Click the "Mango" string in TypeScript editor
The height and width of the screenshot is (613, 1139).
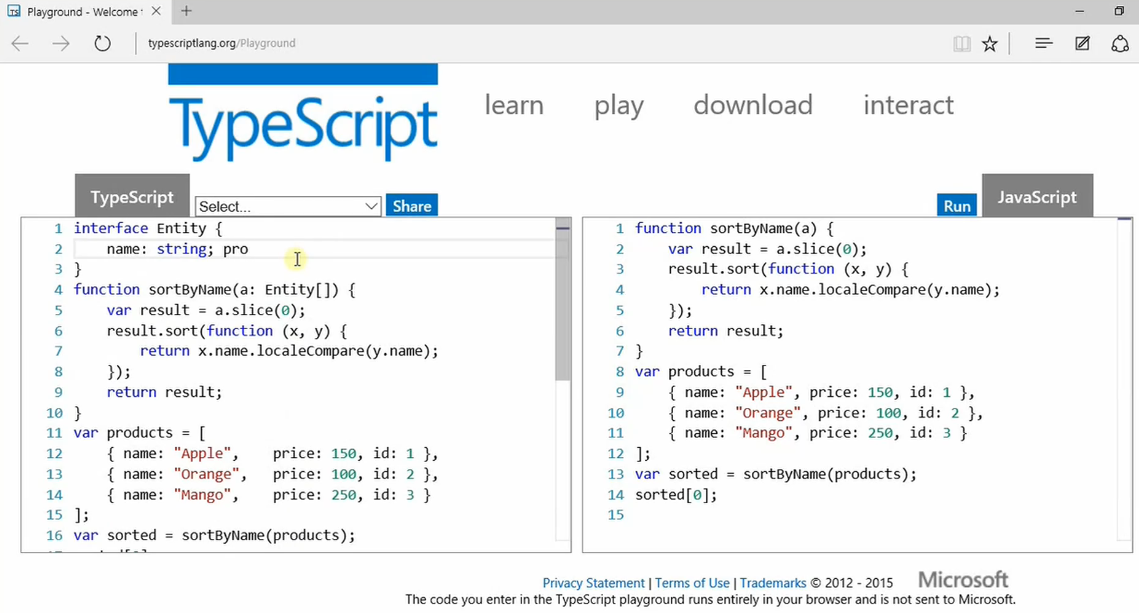tap(202, 495)
